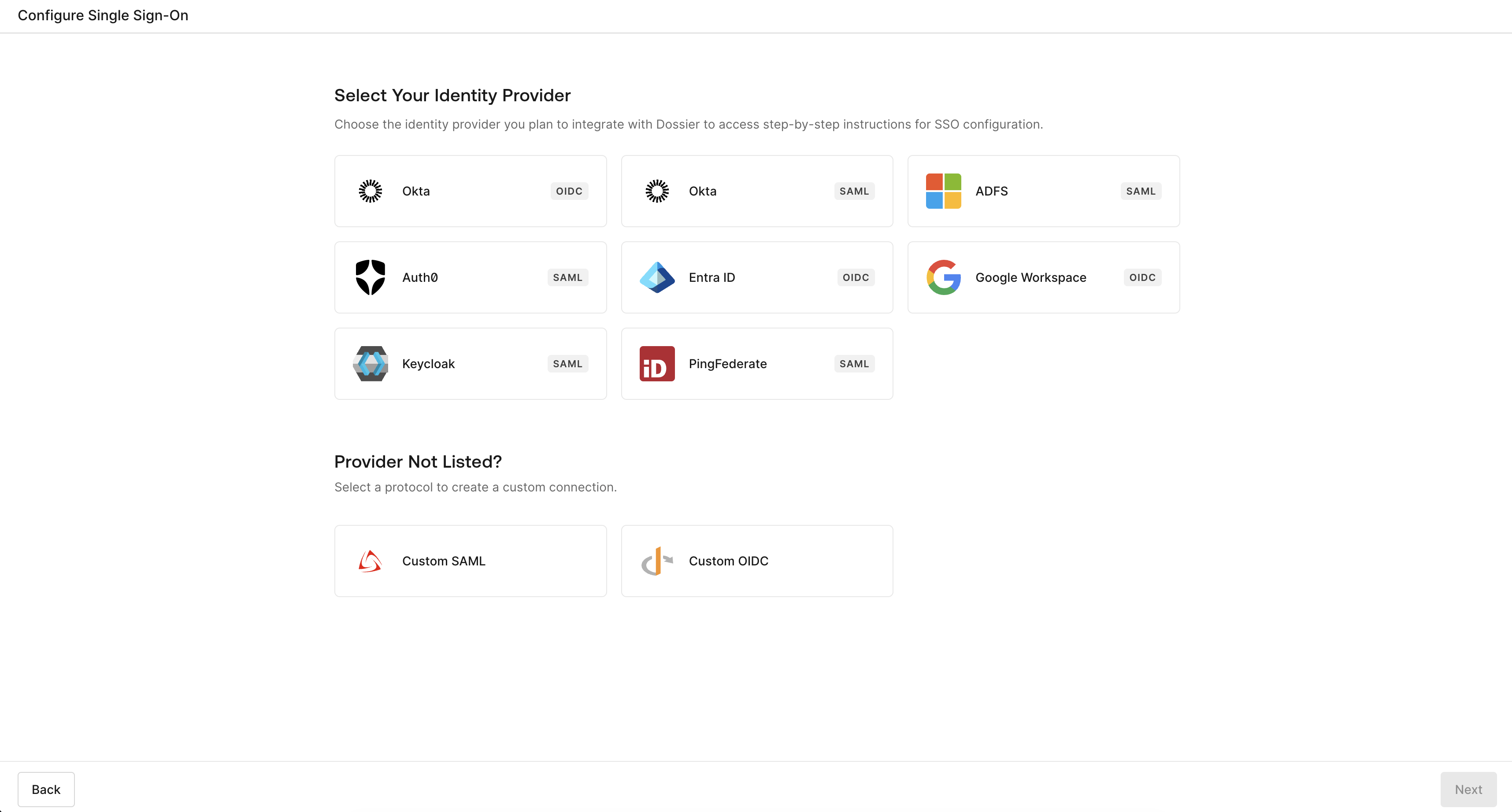Click the Google Workspace G logo
The image size is (1512, 812).
943,277
